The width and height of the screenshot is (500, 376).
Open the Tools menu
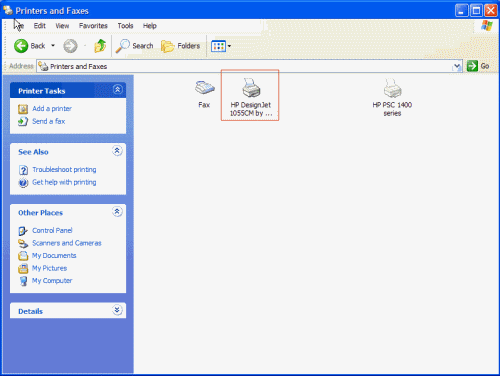coord(125,26)
